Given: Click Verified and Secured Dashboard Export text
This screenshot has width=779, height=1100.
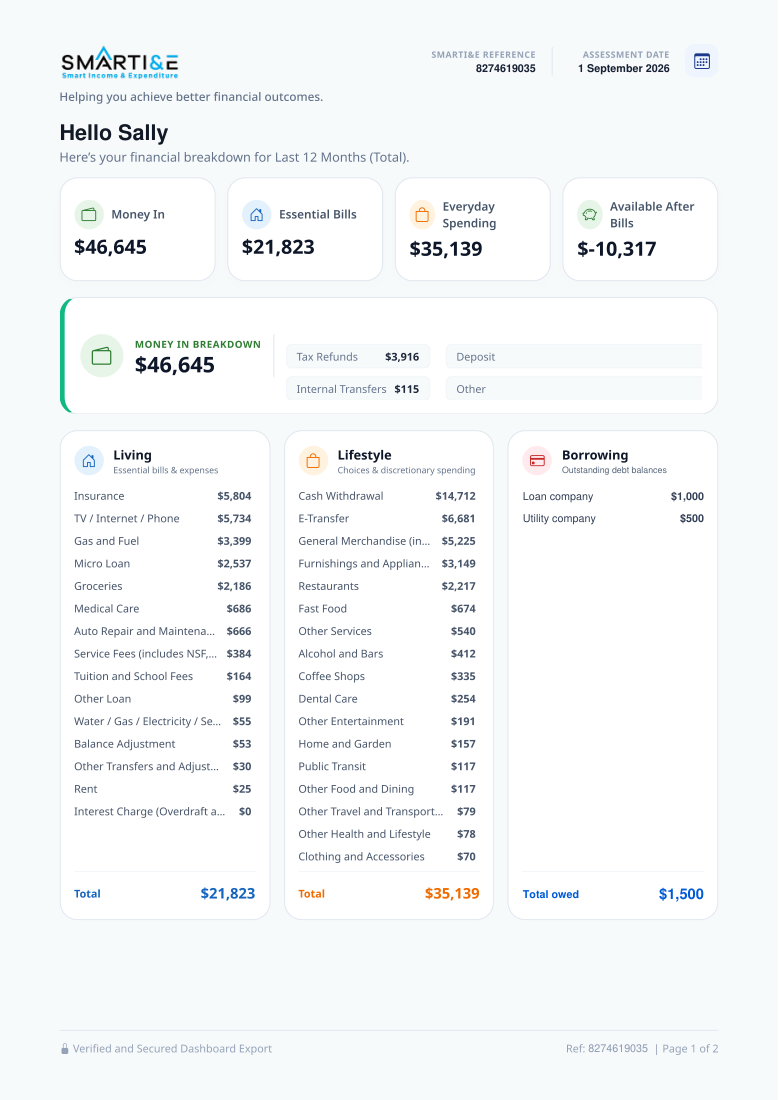Looking at the screenshot, I should [172, 1049].
